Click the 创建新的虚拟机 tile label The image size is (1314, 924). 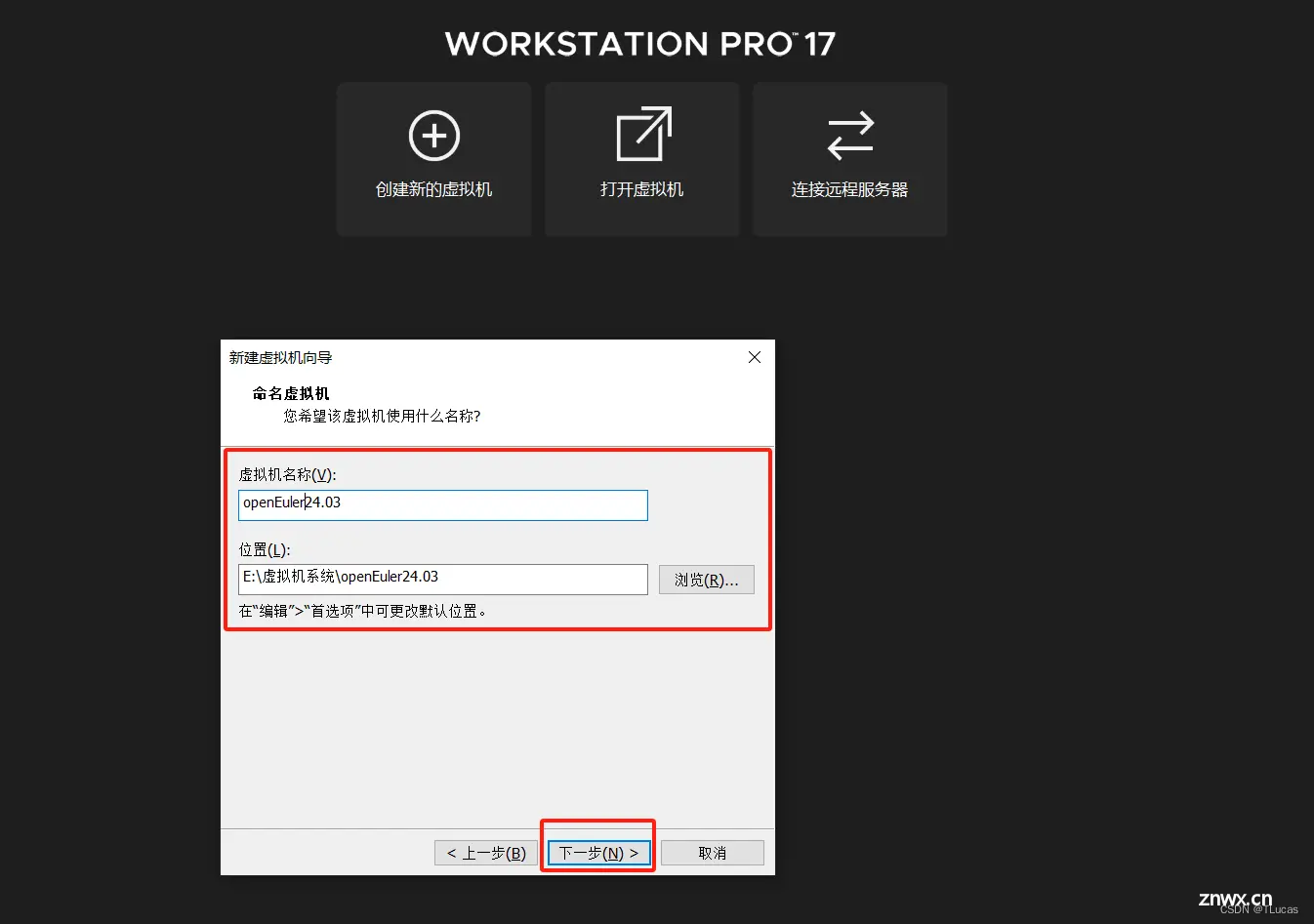(x=434, y=189)
